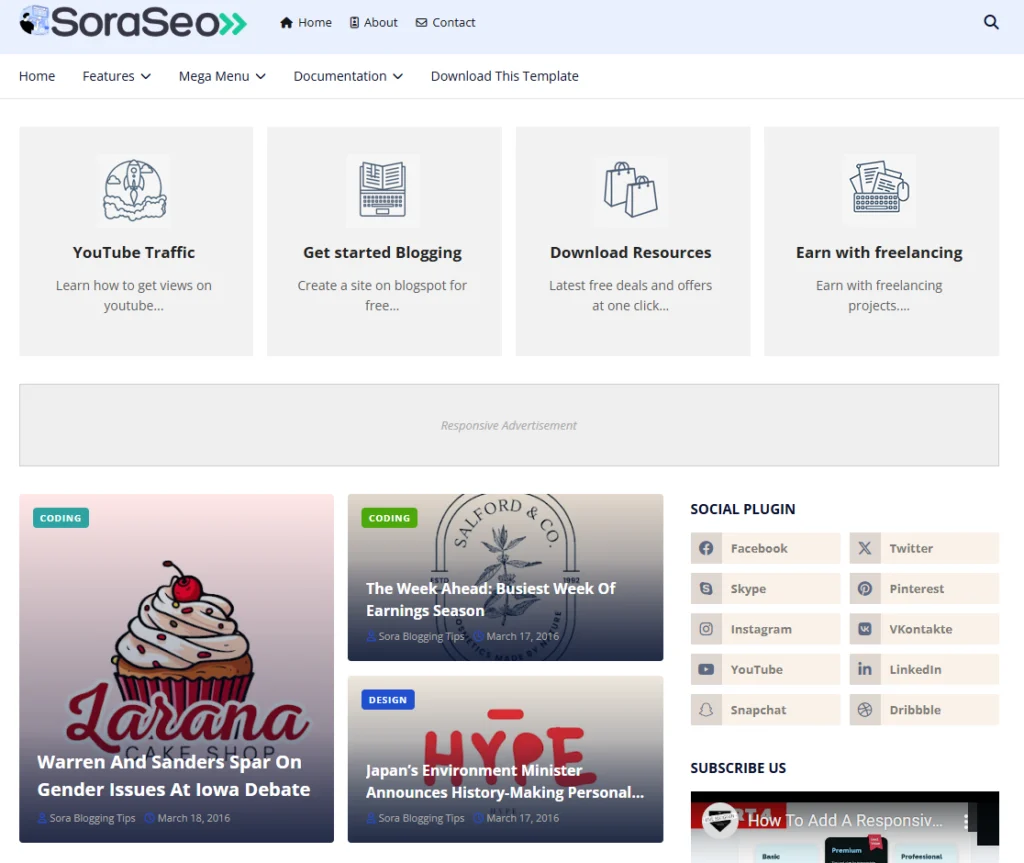The width and height of the screenshot is (1024, 863).
Task: Click the Snapchat ghost icon
Action: (706, 710)
